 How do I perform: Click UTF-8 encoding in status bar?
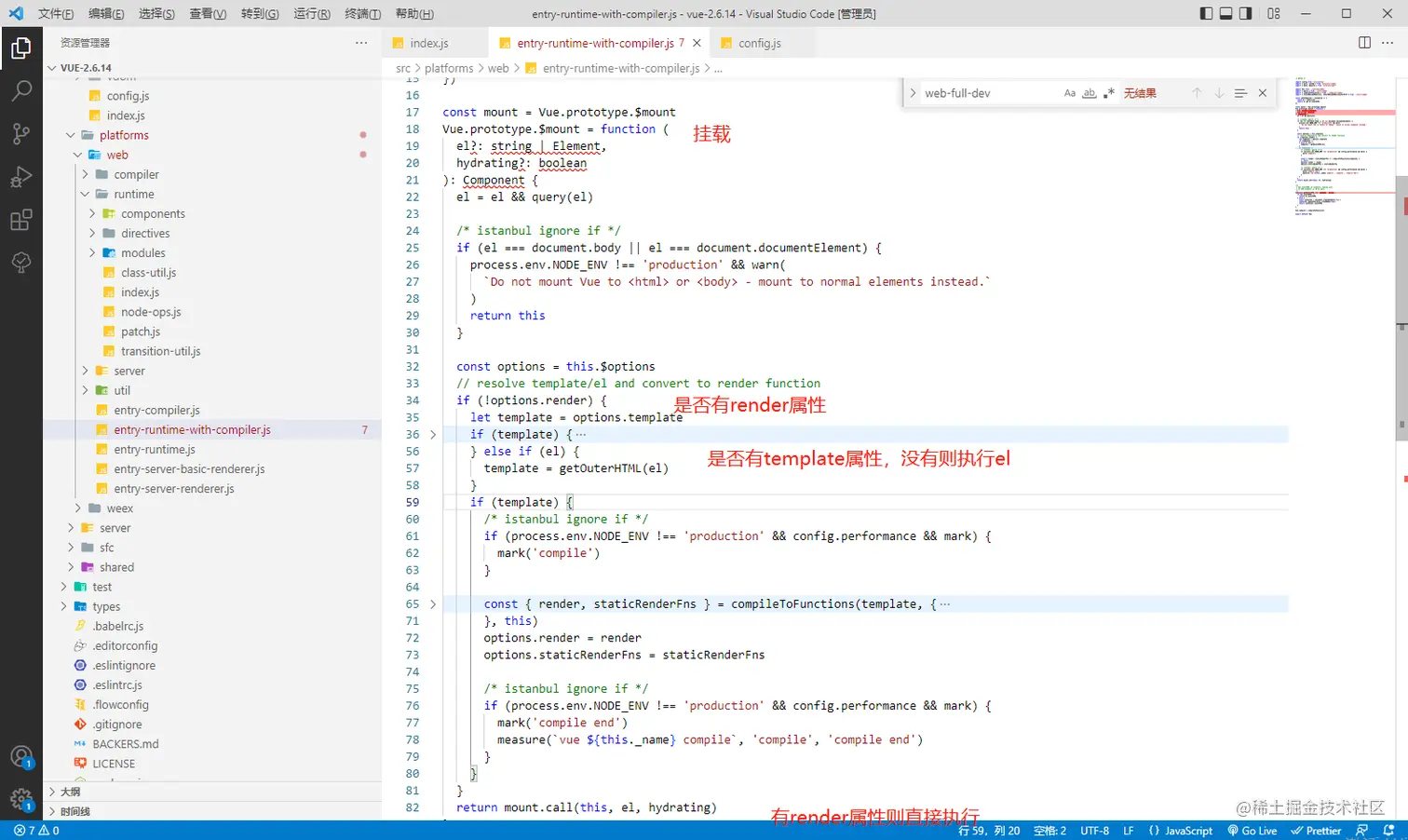point(1094,831)
